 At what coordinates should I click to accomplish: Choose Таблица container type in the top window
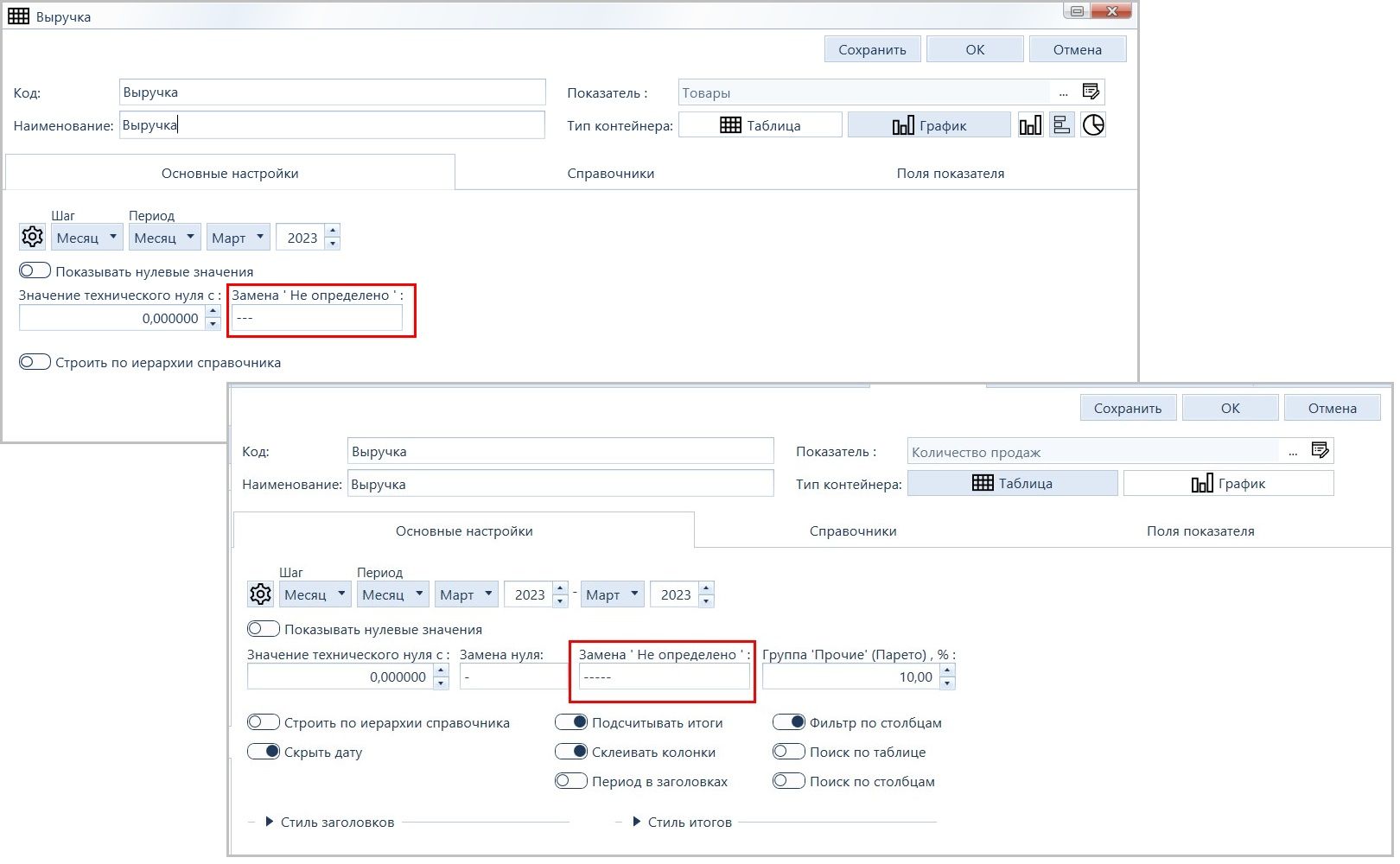760,125
